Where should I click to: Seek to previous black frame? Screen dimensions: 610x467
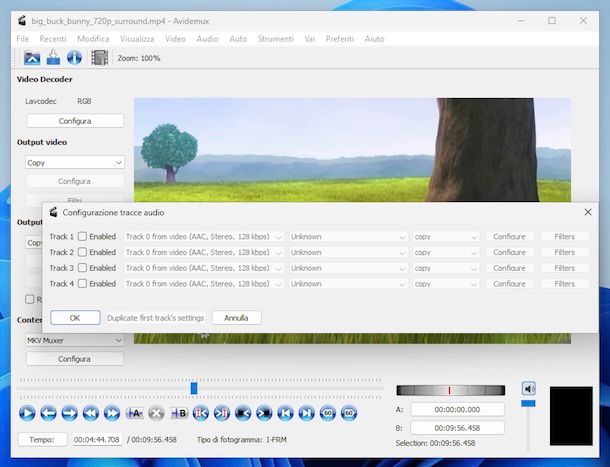point(243,413)
